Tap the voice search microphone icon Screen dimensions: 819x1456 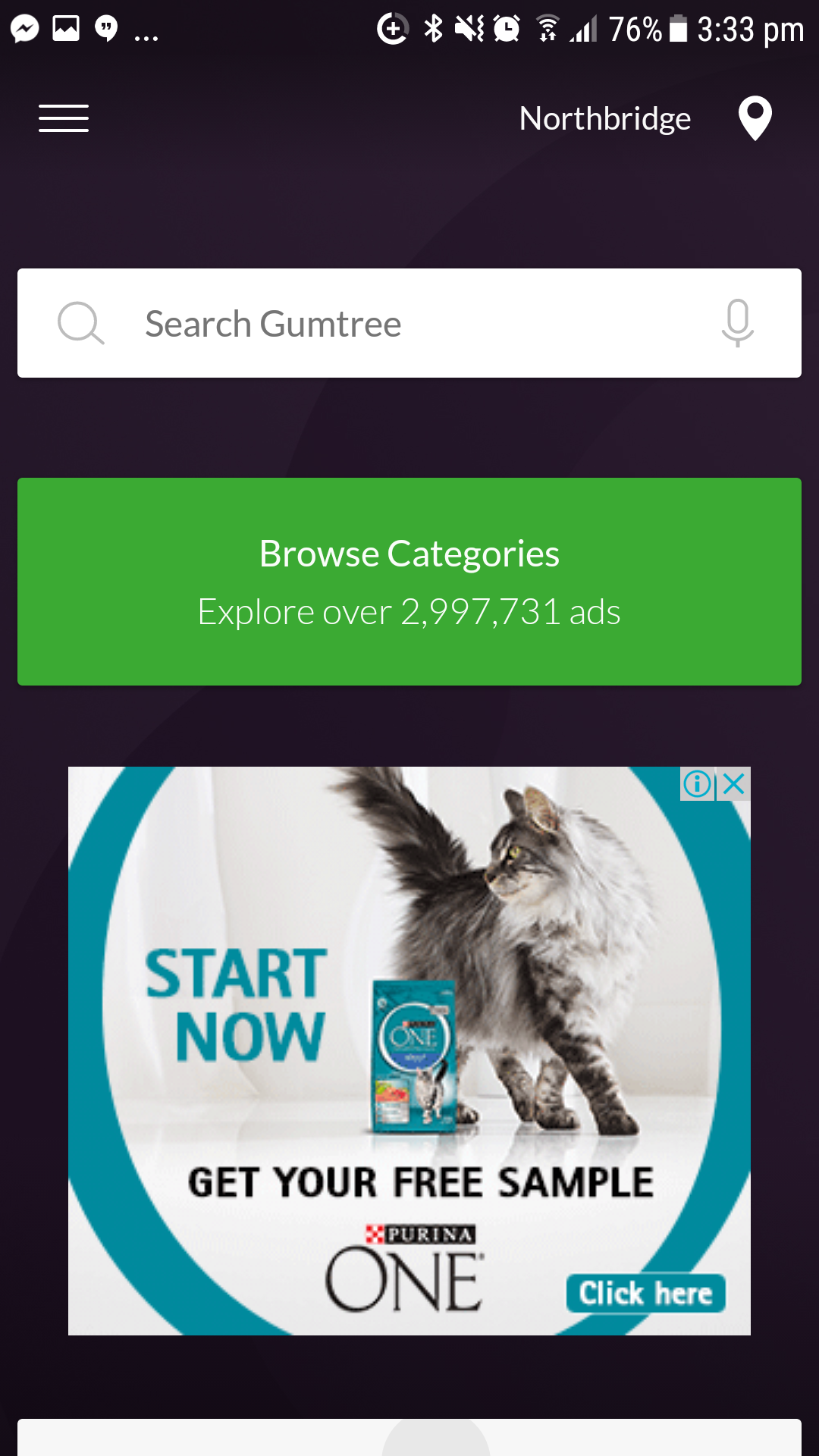pos(737,323)
